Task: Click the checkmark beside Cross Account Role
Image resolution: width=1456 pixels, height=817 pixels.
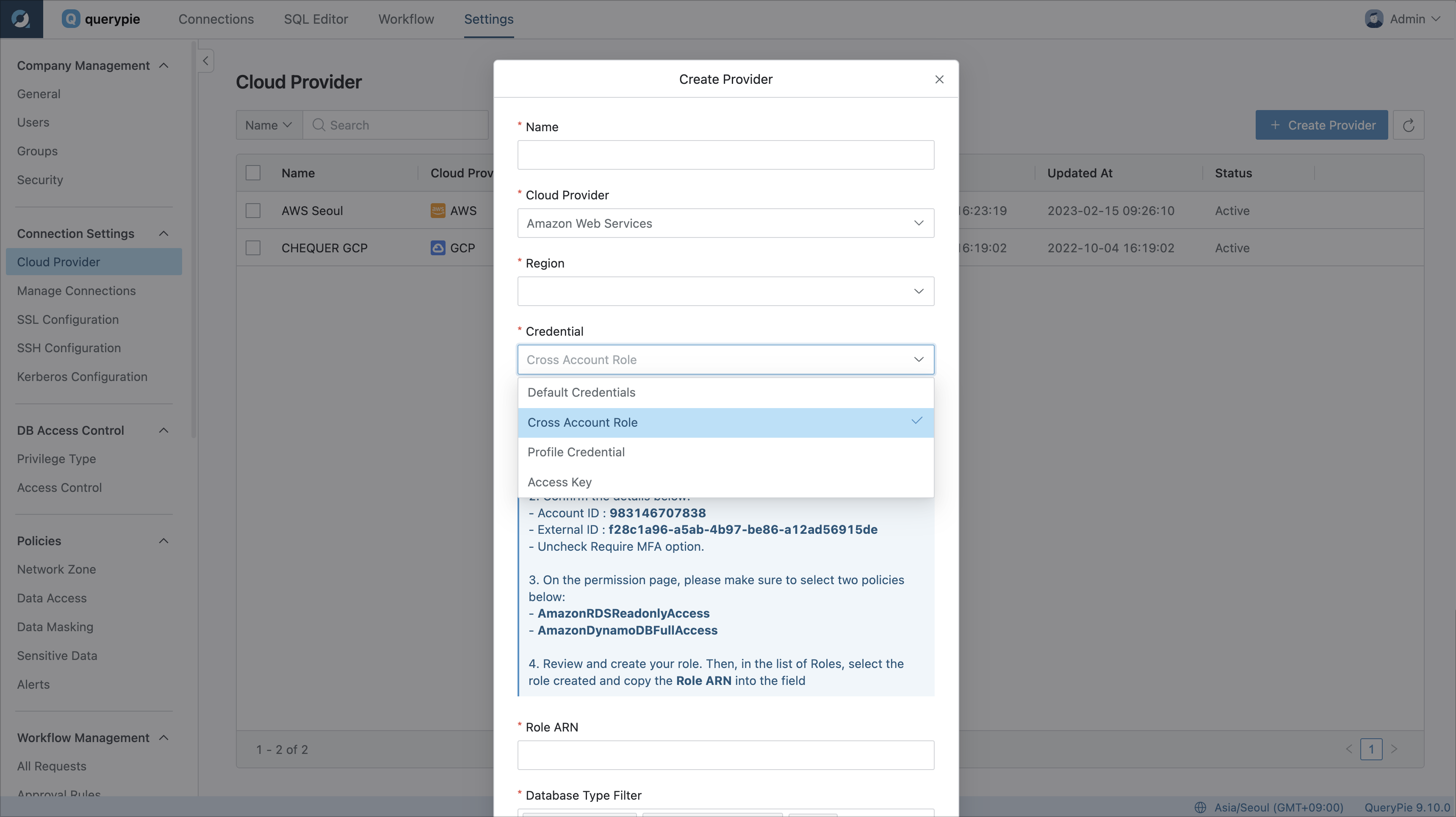Action: tap(917, 421)
